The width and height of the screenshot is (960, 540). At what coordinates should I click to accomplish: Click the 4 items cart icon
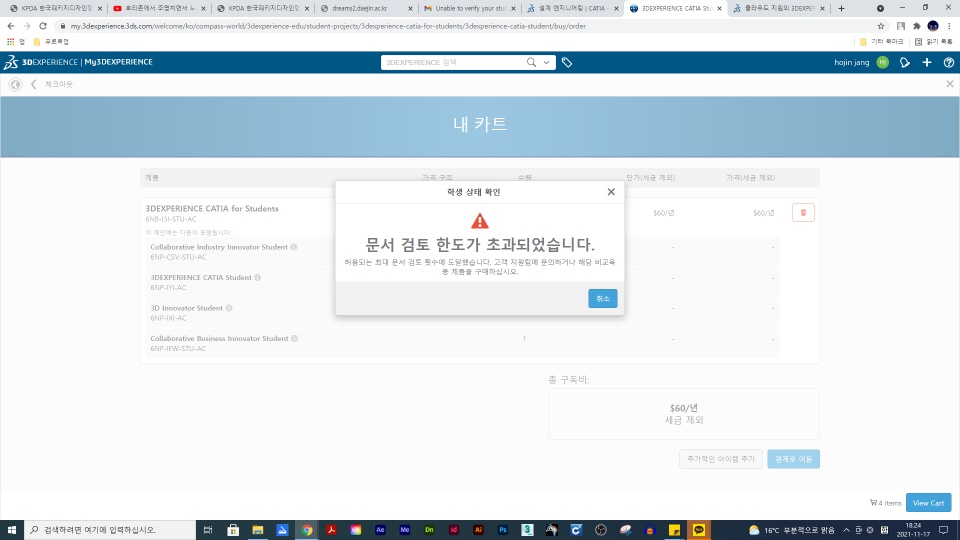[x=874, y=503]
